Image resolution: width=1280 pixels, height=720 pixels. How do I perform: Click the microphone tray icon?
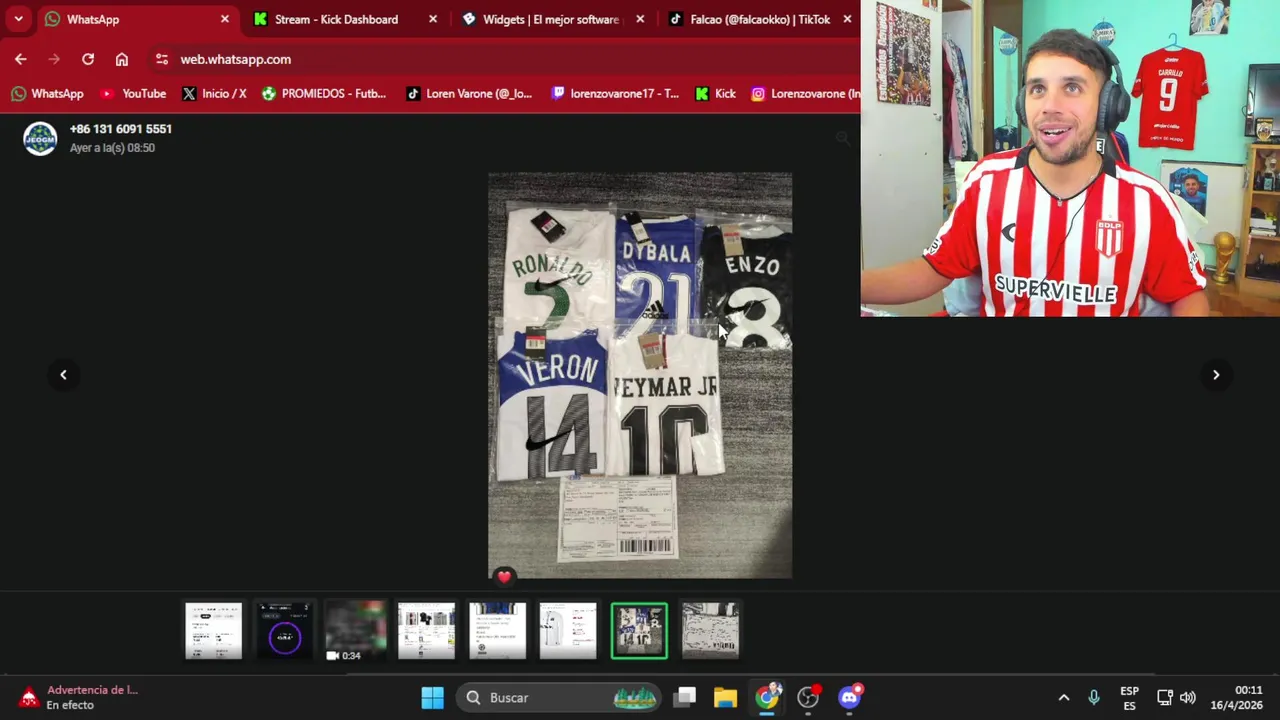tap(1094, 697)
